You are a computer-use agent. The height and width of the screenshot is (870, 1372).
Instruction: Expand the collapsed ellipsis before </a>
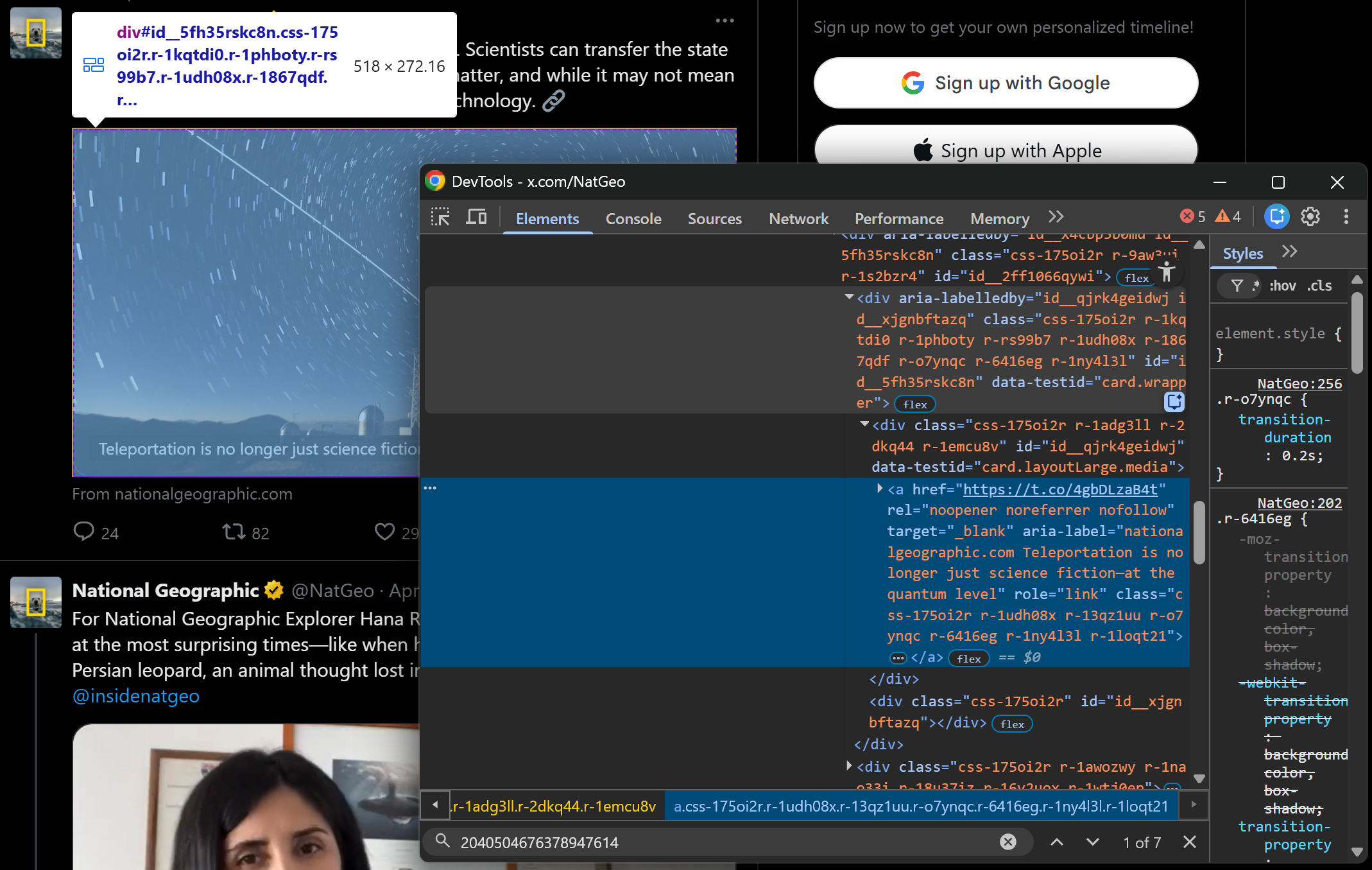pos(898,658)
